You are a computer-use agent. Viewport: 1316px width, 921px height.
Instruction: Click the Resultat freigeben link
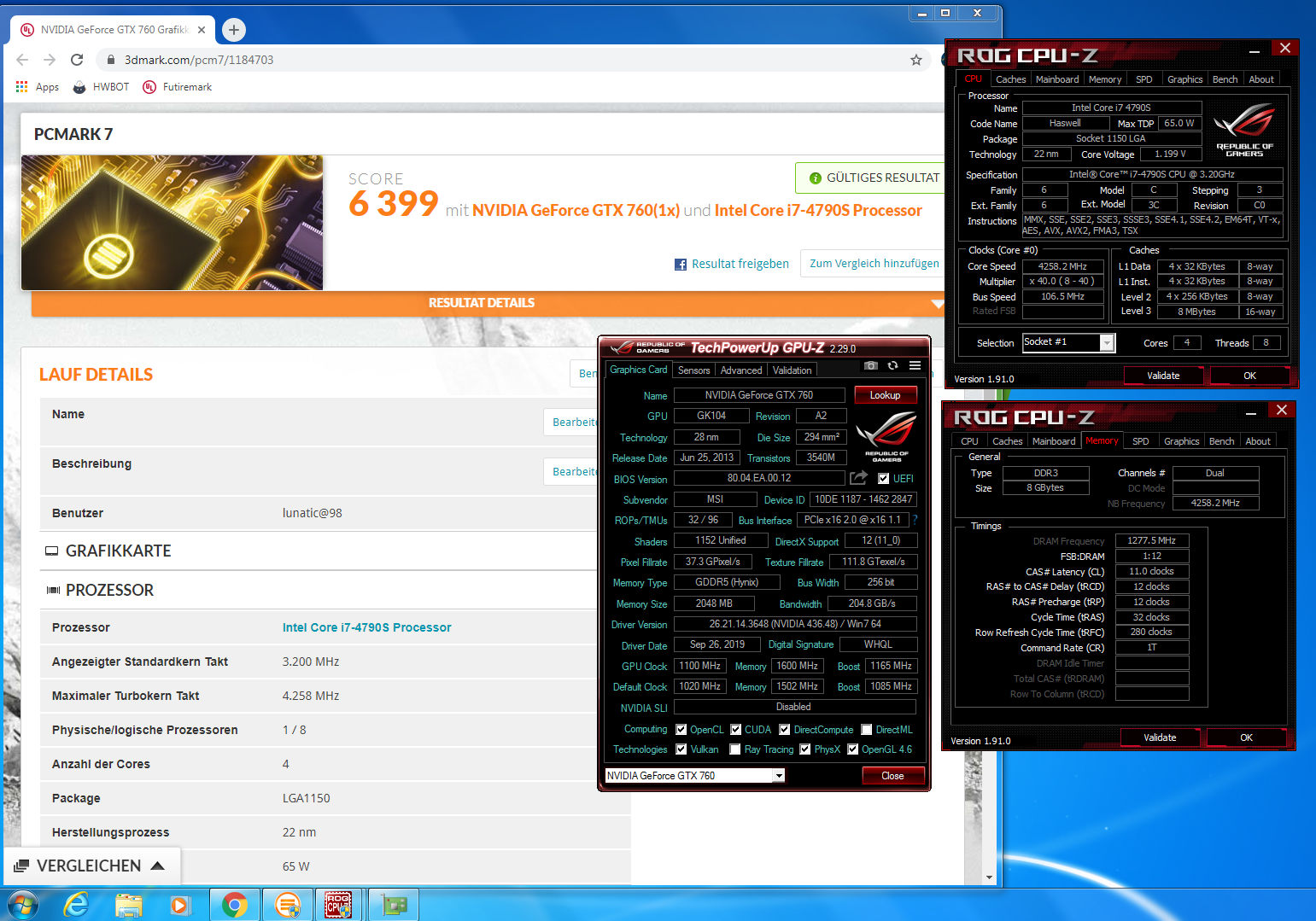pyautogui.click(x=740, y=265)
